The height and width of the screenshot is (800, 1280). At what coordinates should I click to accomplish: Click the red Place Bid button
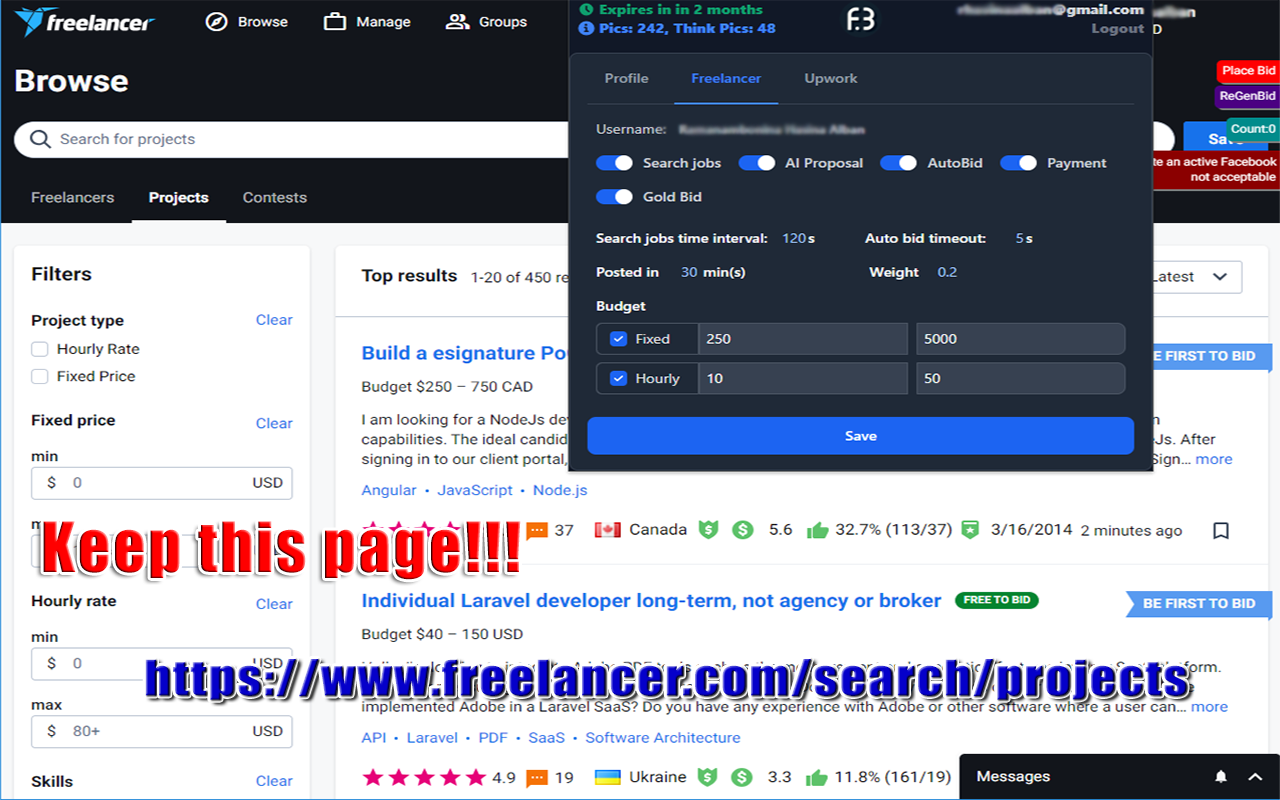(1247, 70)
